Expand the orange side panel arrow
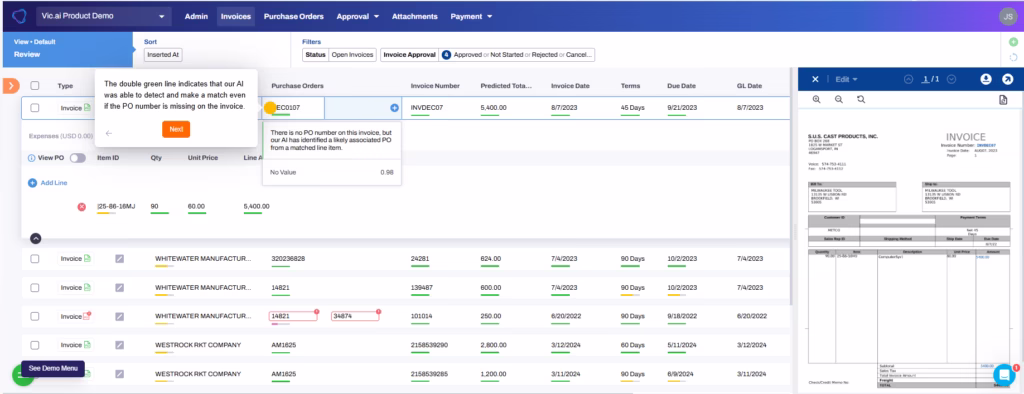Screen dimensions: 1024x394 [x=11, y=86]
